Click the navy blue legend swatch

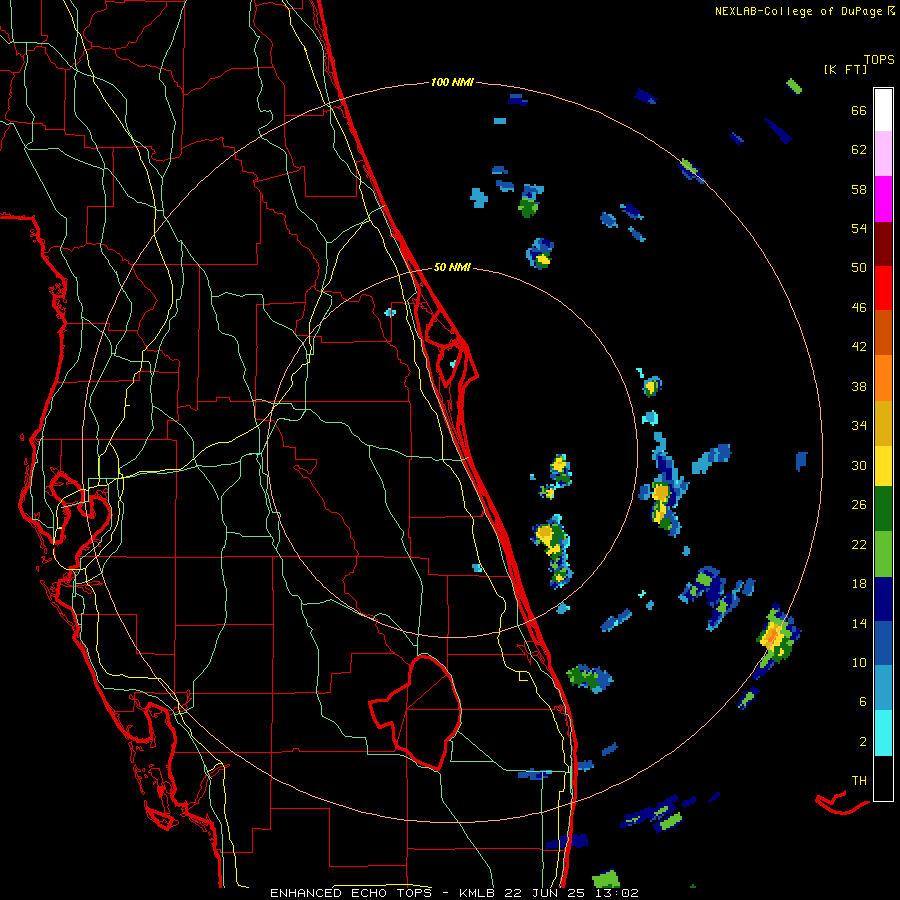click(883, 599)
